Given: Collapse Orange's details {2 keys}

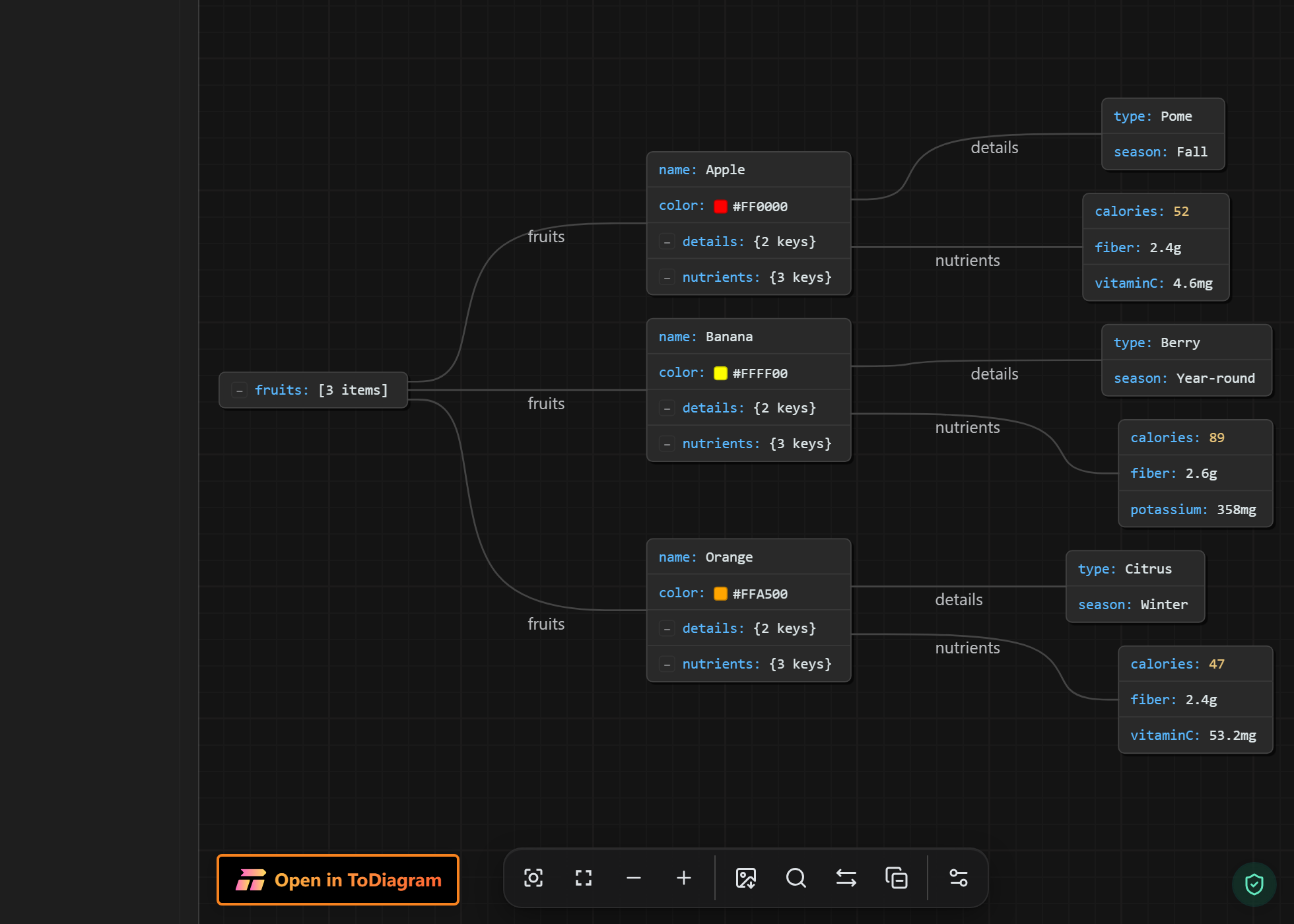Looking at the screenshot, I should pos(667,629).
